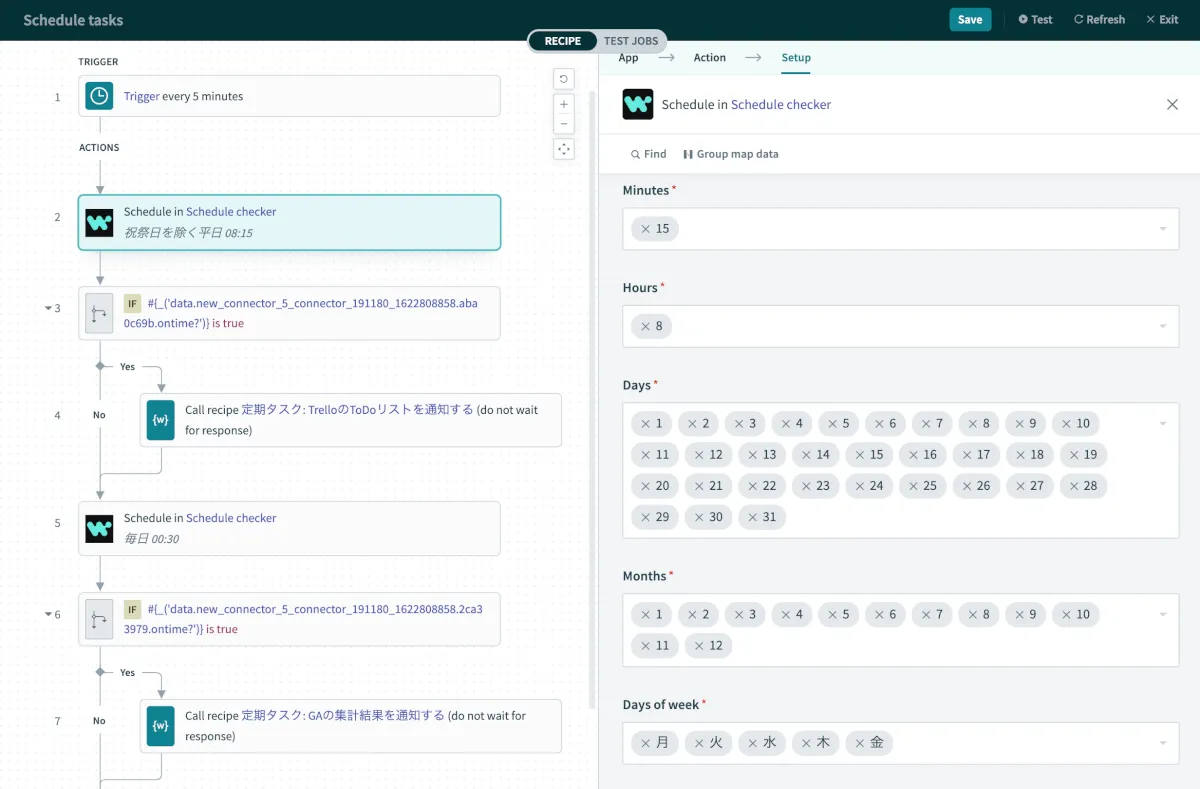
Task: Click the canvas reset view icon
Action: 564,79
